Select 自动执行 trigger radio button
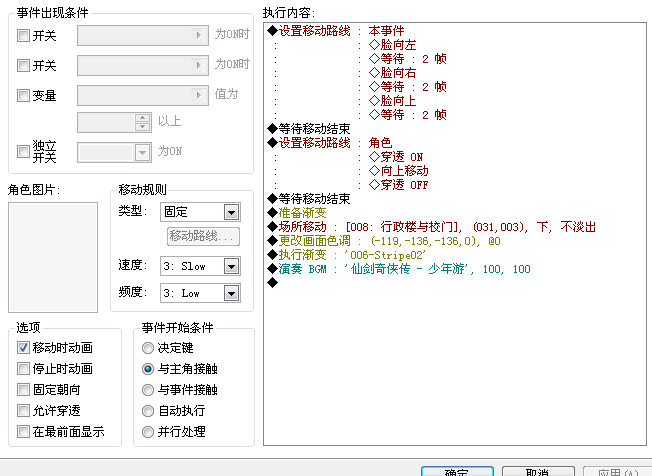The width and height of the screenshot is (652, 476). tap(148, 411)
